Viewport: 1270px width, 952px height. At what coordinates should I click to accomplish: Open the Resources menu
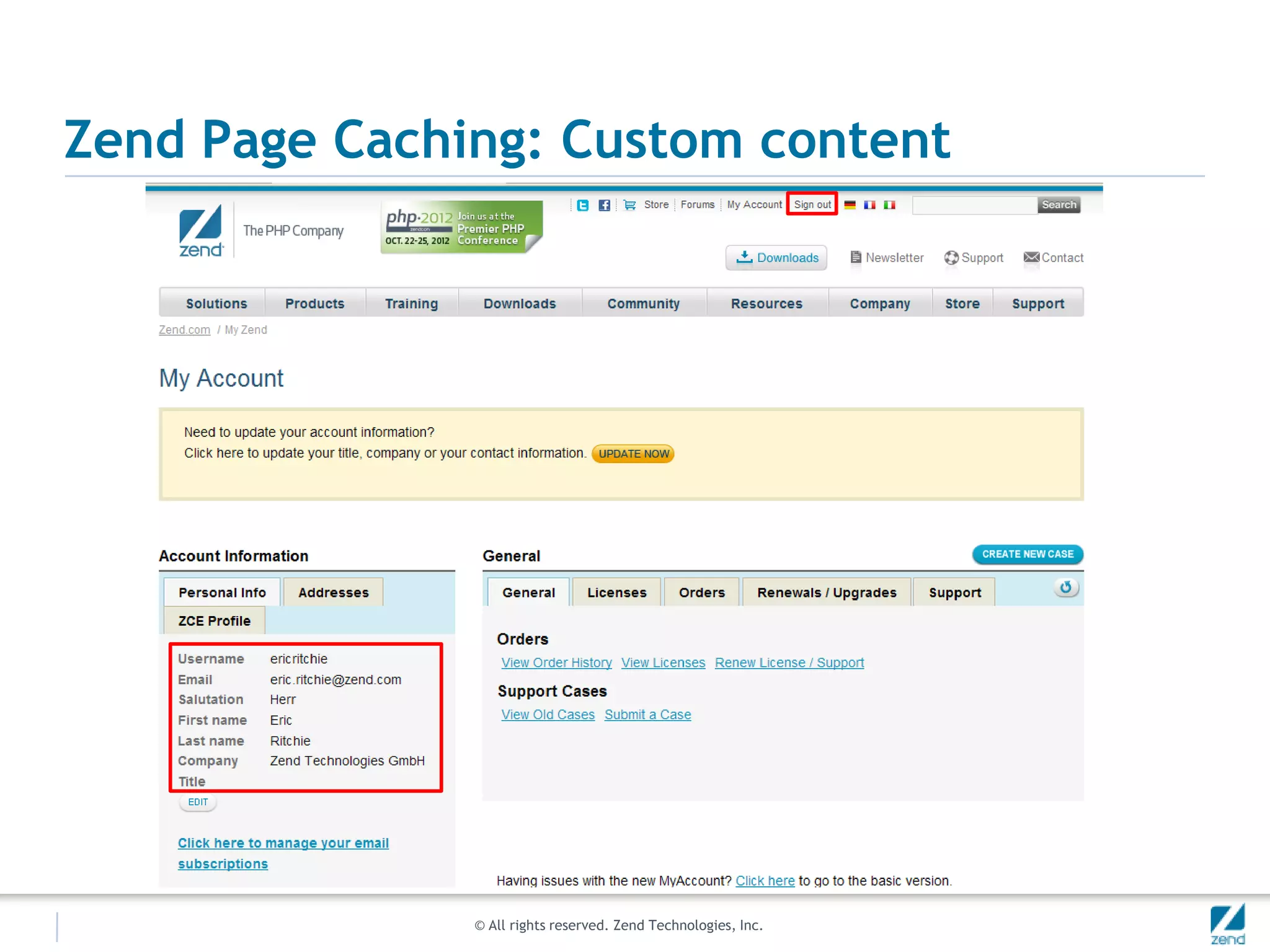766,304
